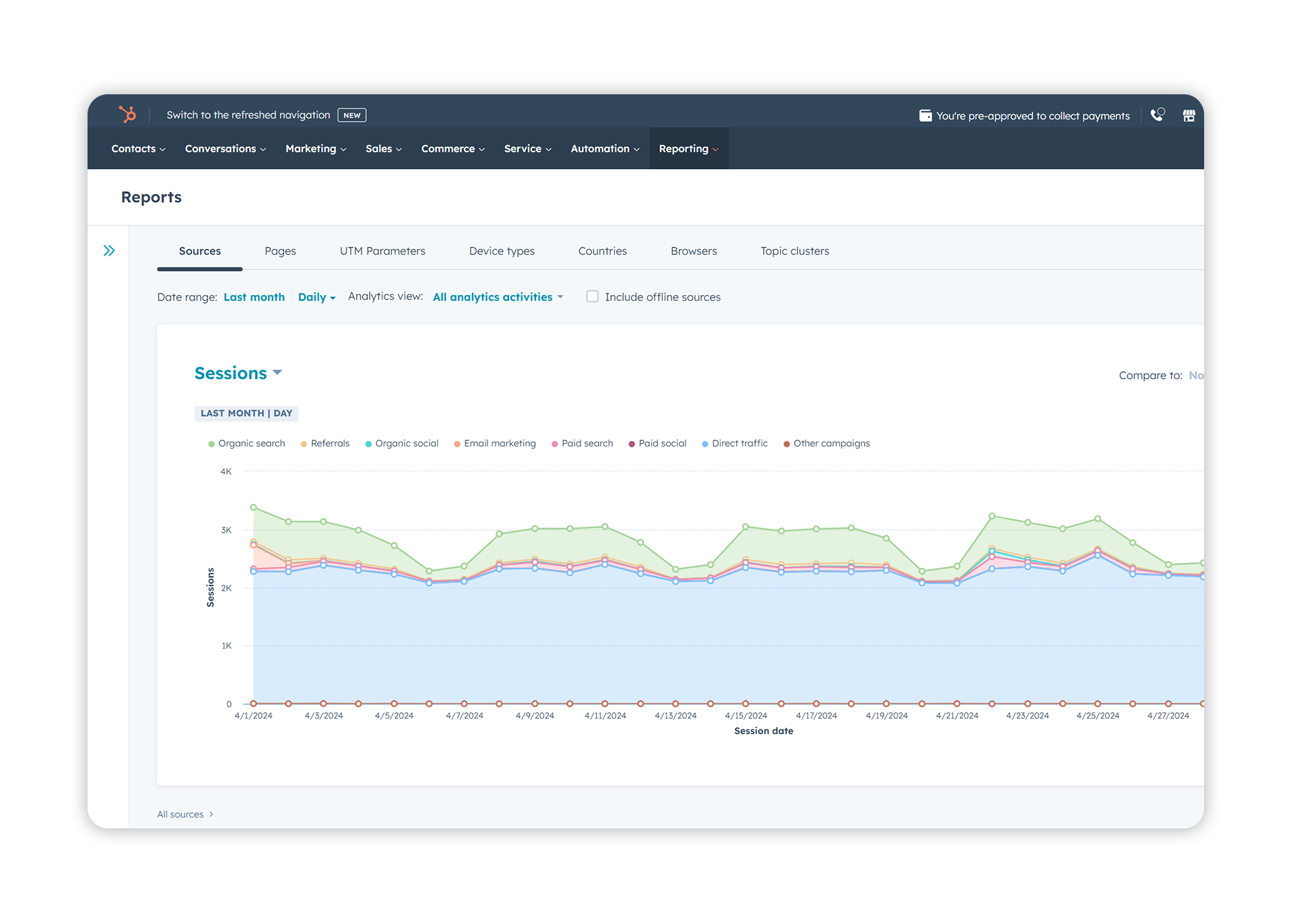Click the Direct traffic legend marker
The width and height of the screenshot is (1293, 924).
click(x=704, y=443)
